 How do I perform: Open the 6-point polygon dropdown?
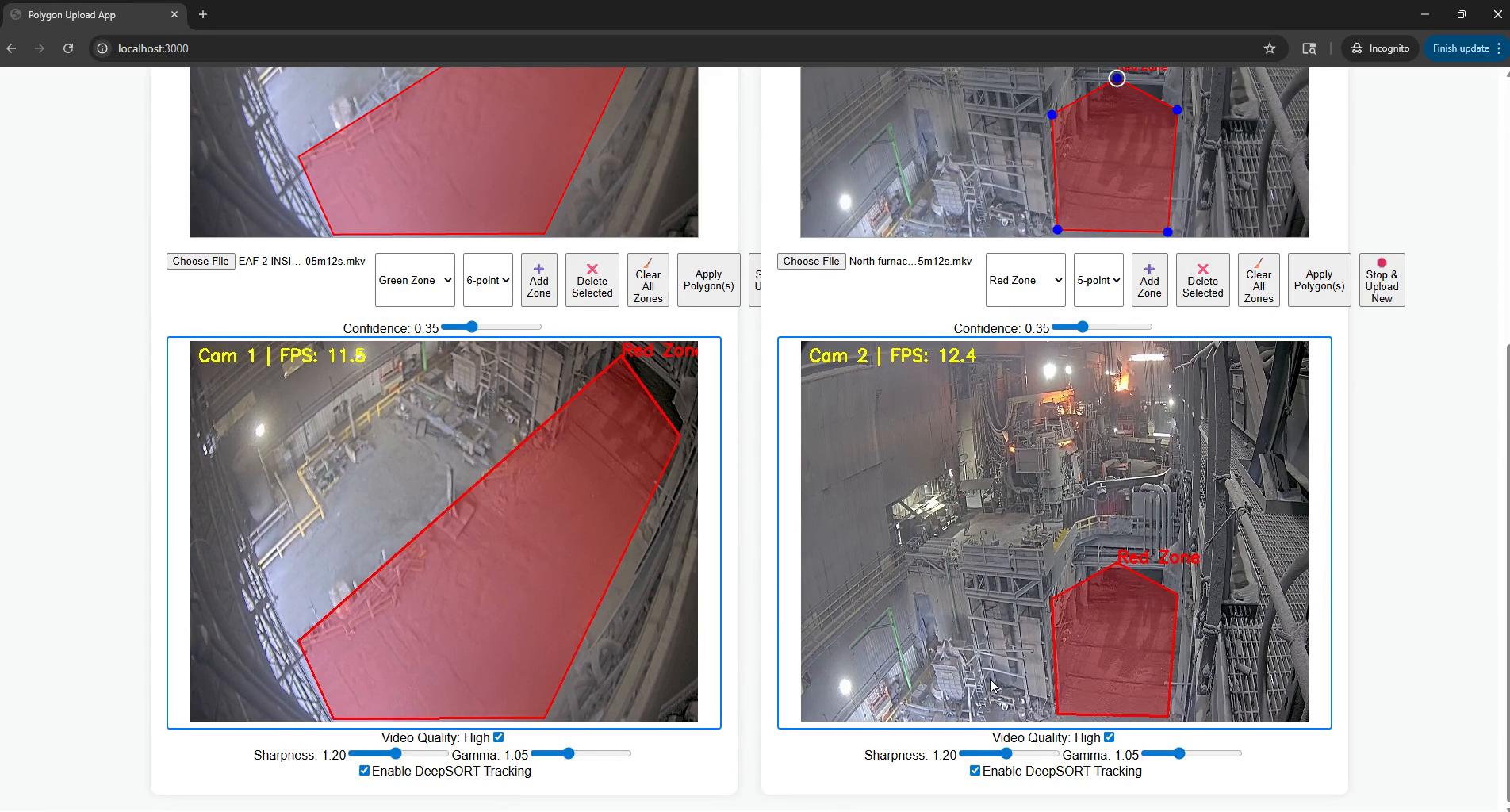click(488, 280)
